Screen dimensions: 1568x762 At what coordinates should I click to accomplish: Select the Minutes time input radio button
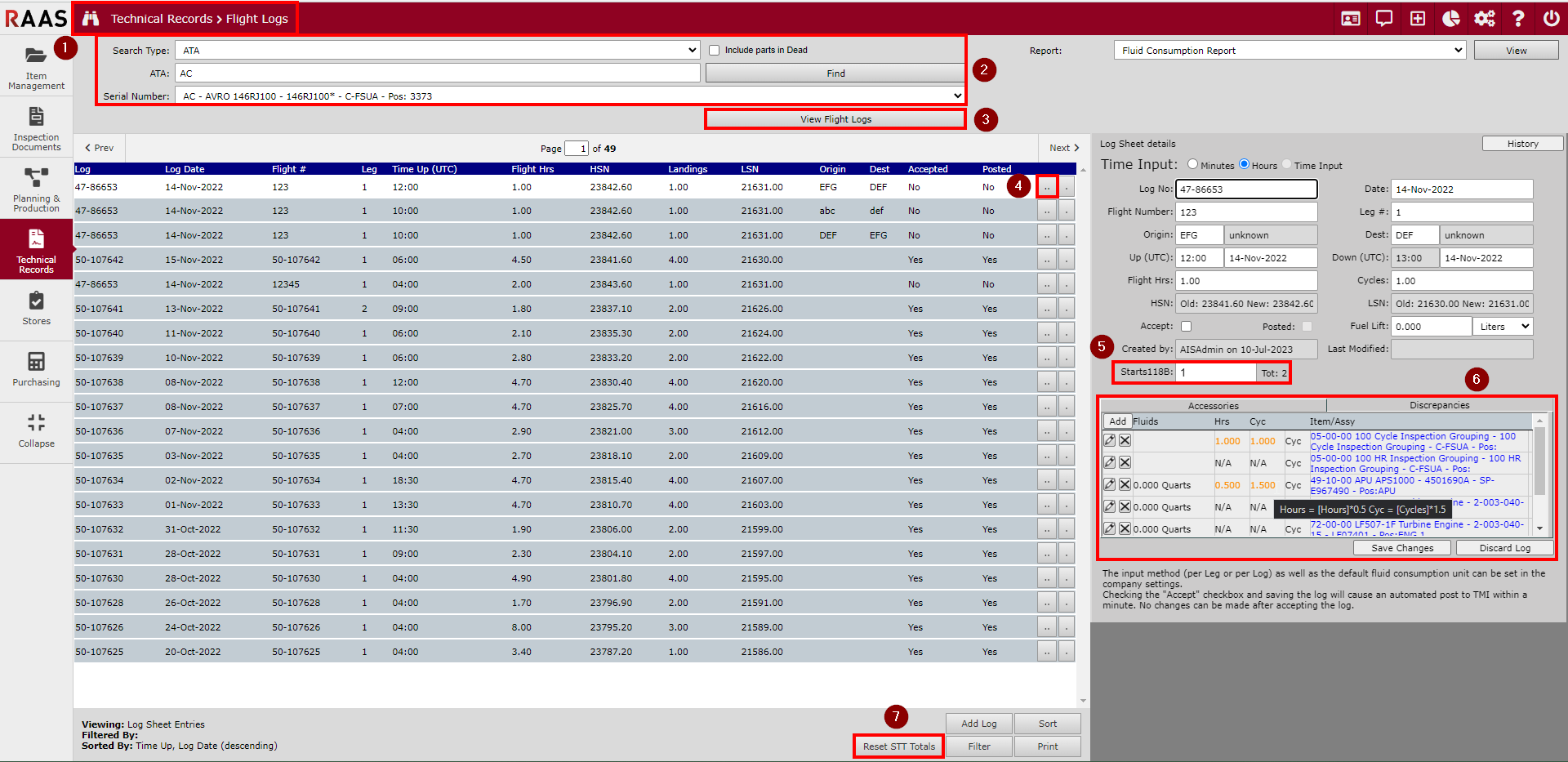coord(1192,164)
